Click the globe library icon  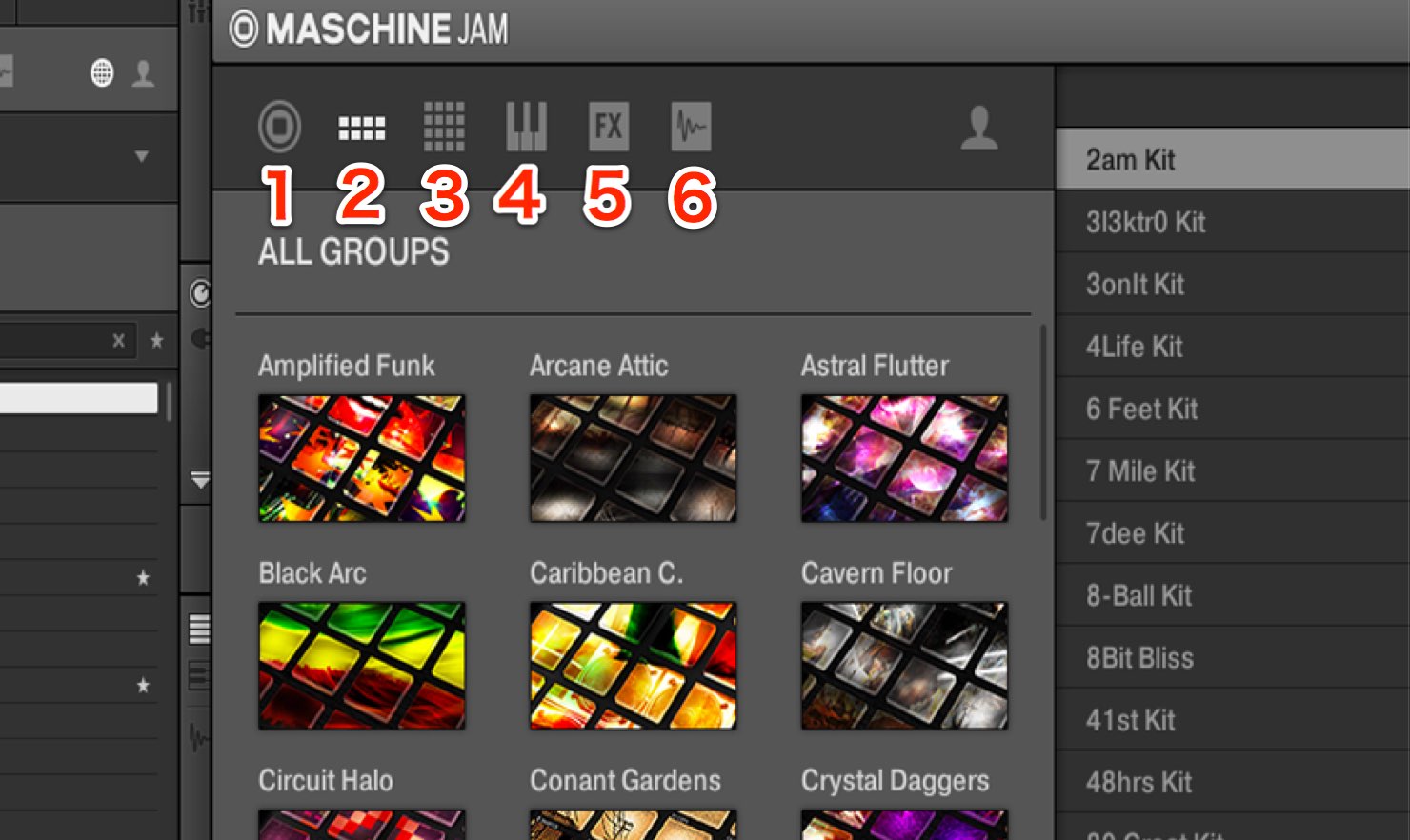coord(102,72)
